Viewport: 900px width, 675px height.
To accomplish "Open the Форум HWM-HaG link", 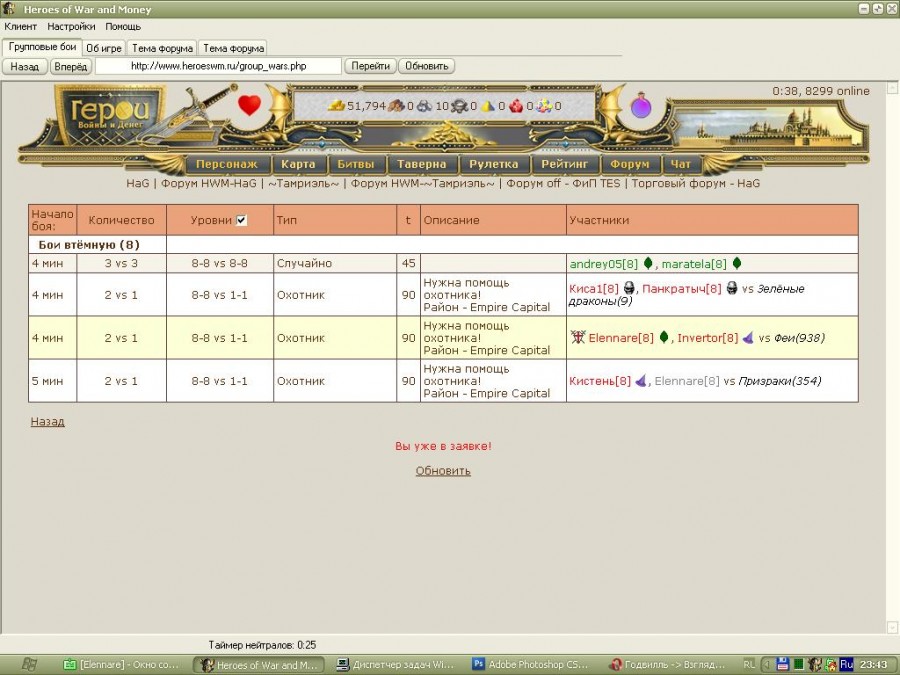I will click(209, 183).
